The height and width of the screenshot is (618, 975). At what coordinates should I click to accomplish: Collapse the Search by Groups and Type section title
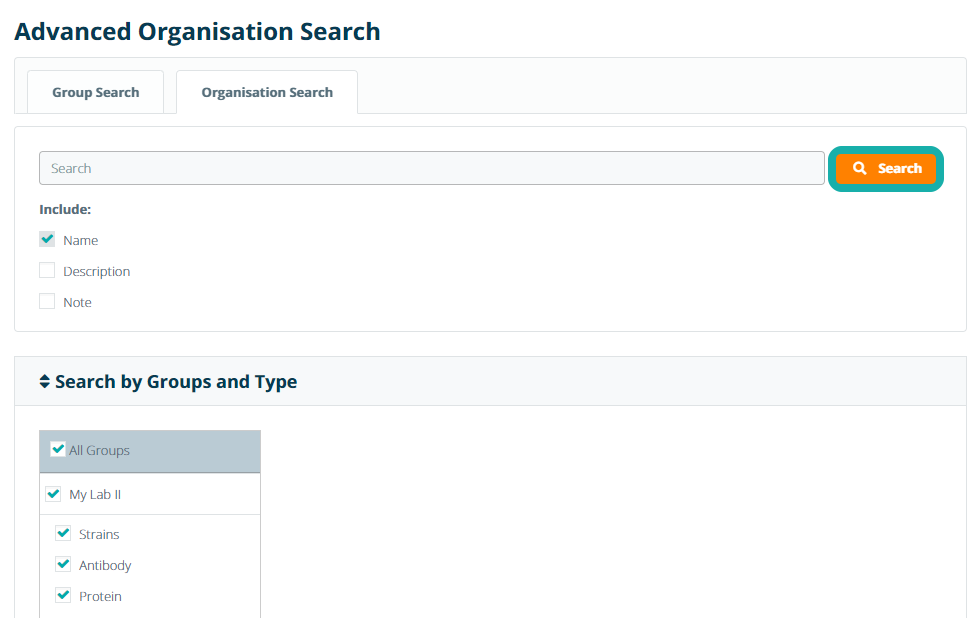pos(176,382)
